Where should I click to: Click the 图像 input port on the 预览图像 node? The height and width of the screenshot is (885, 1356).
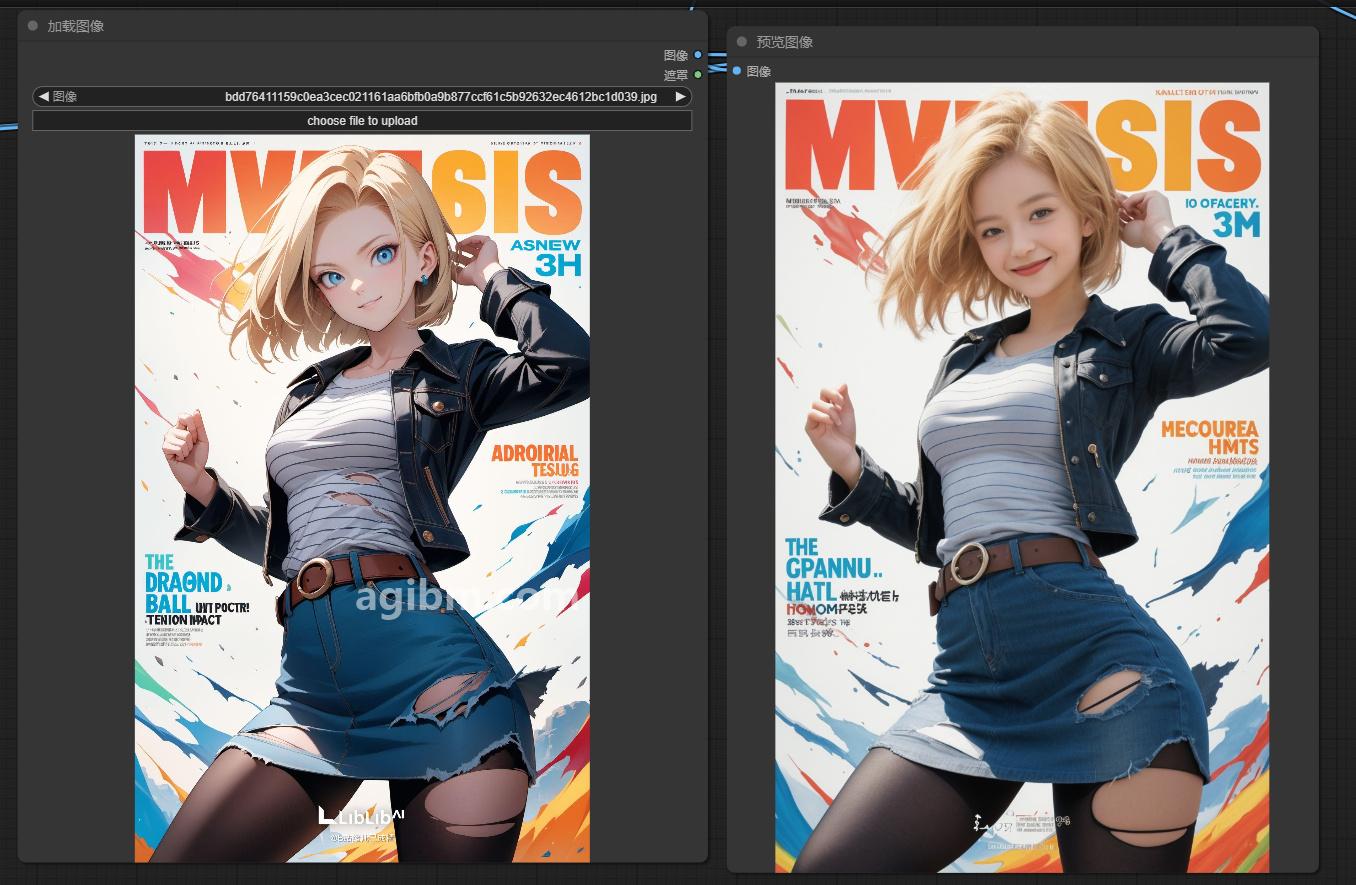[x=737, y=71]
